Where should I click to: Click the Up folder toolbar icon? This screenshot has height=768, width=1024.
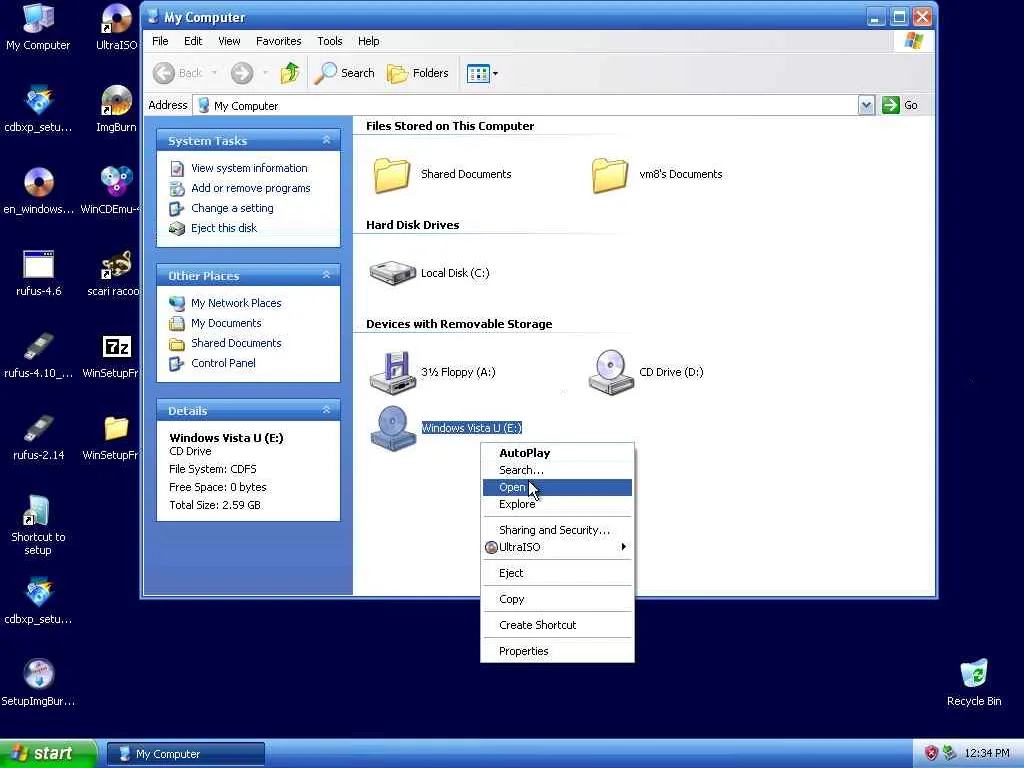(x=290, y=73)
